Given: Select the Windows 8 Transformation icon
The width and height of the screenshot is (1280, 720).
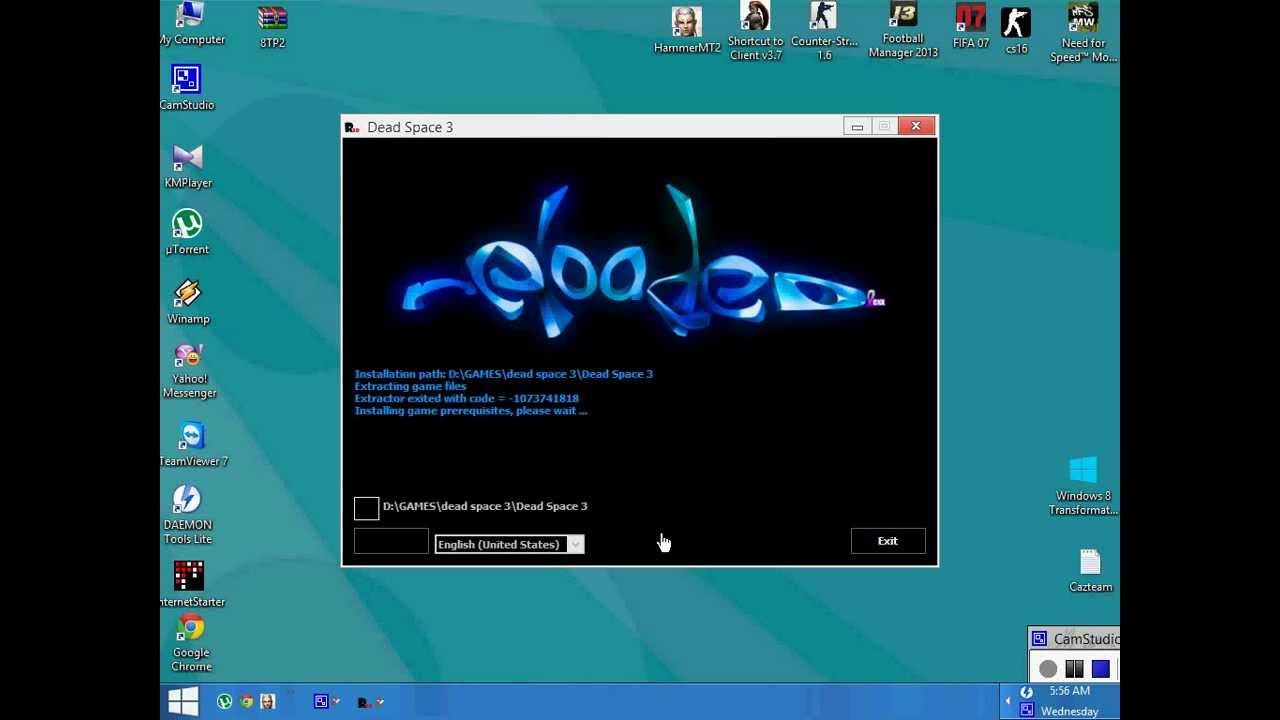Looking at the screenshot, I should pyautogui.click(x=1083, y=486).
